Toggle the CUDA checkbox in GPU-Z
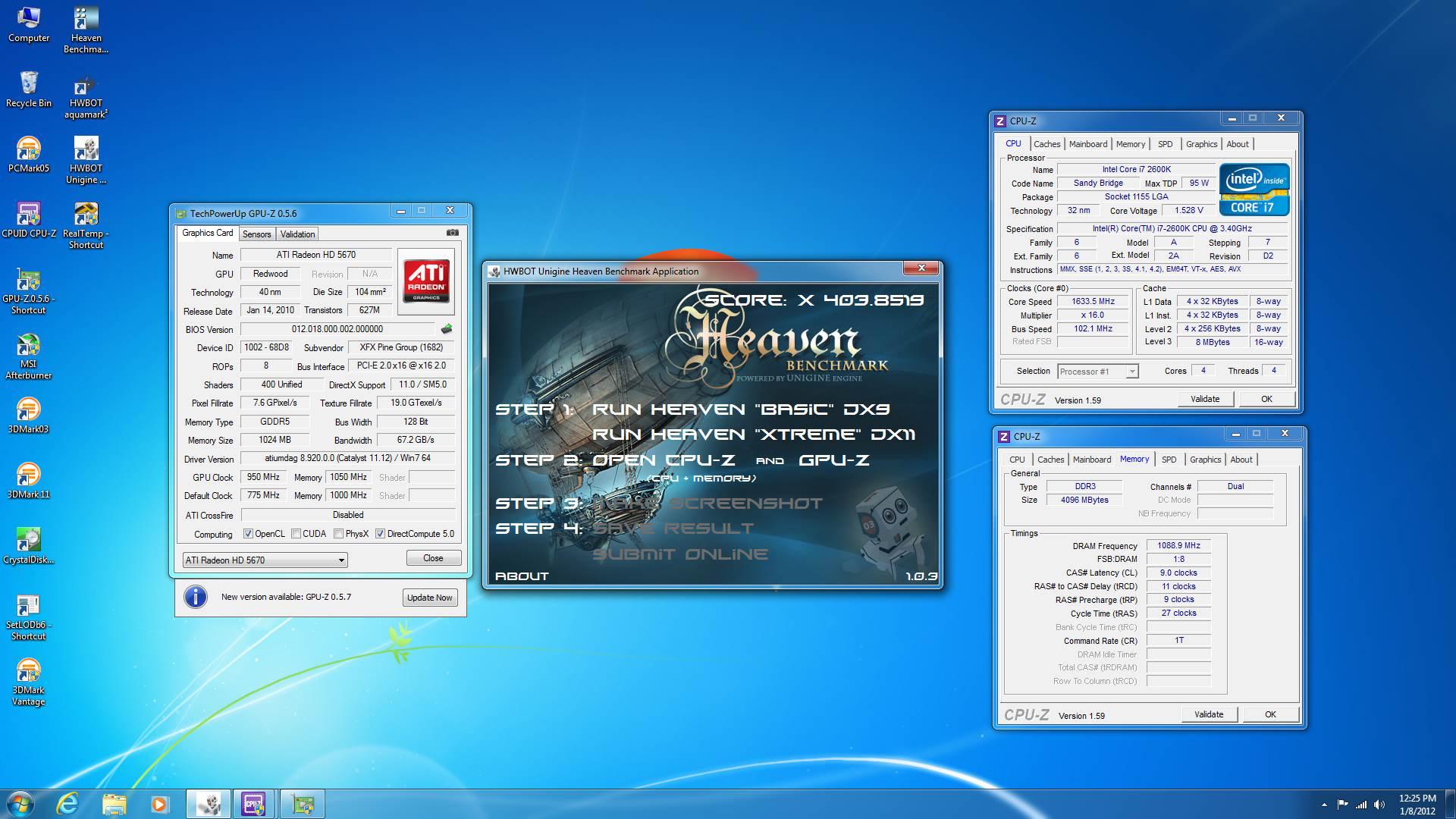1456x819 pixels. click(296, 534)
